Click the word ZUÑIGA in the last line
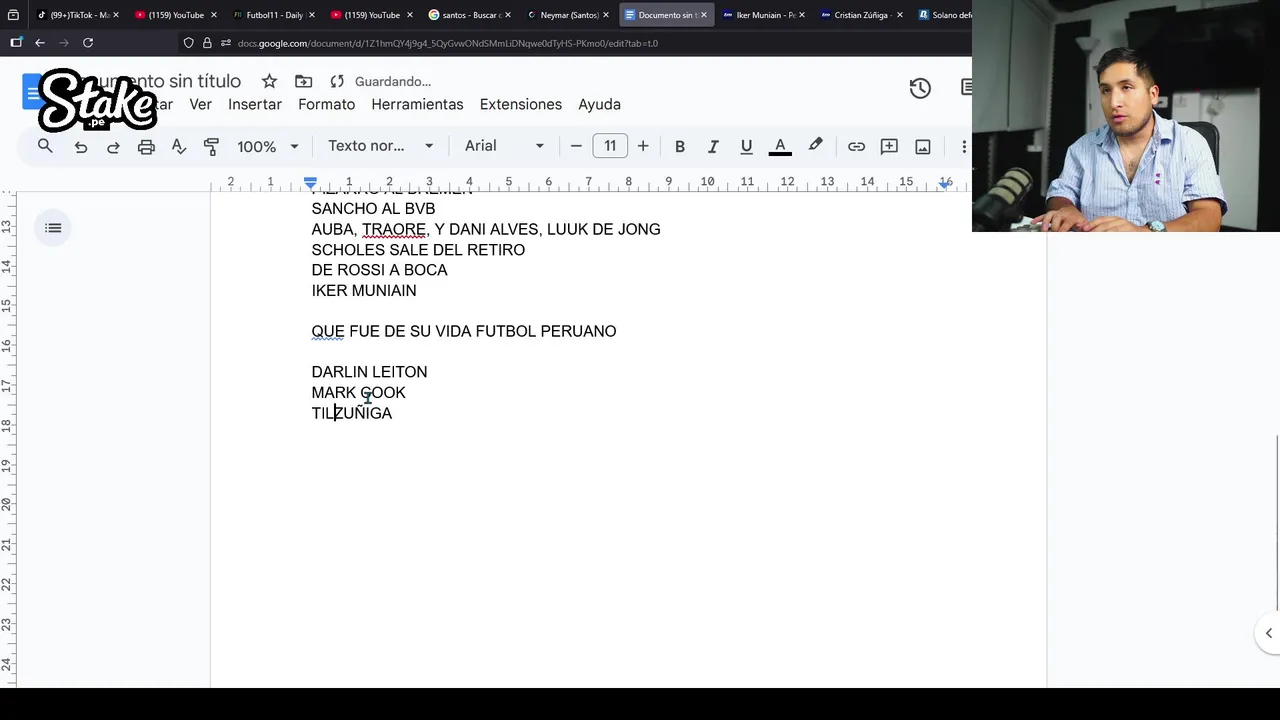 (365, 413)
